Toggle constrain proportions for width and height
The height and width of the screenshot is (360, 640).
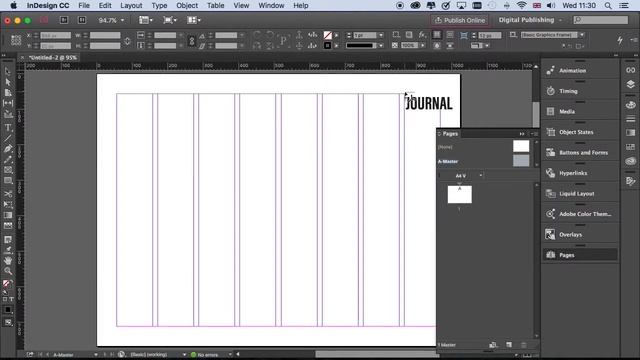127,40
